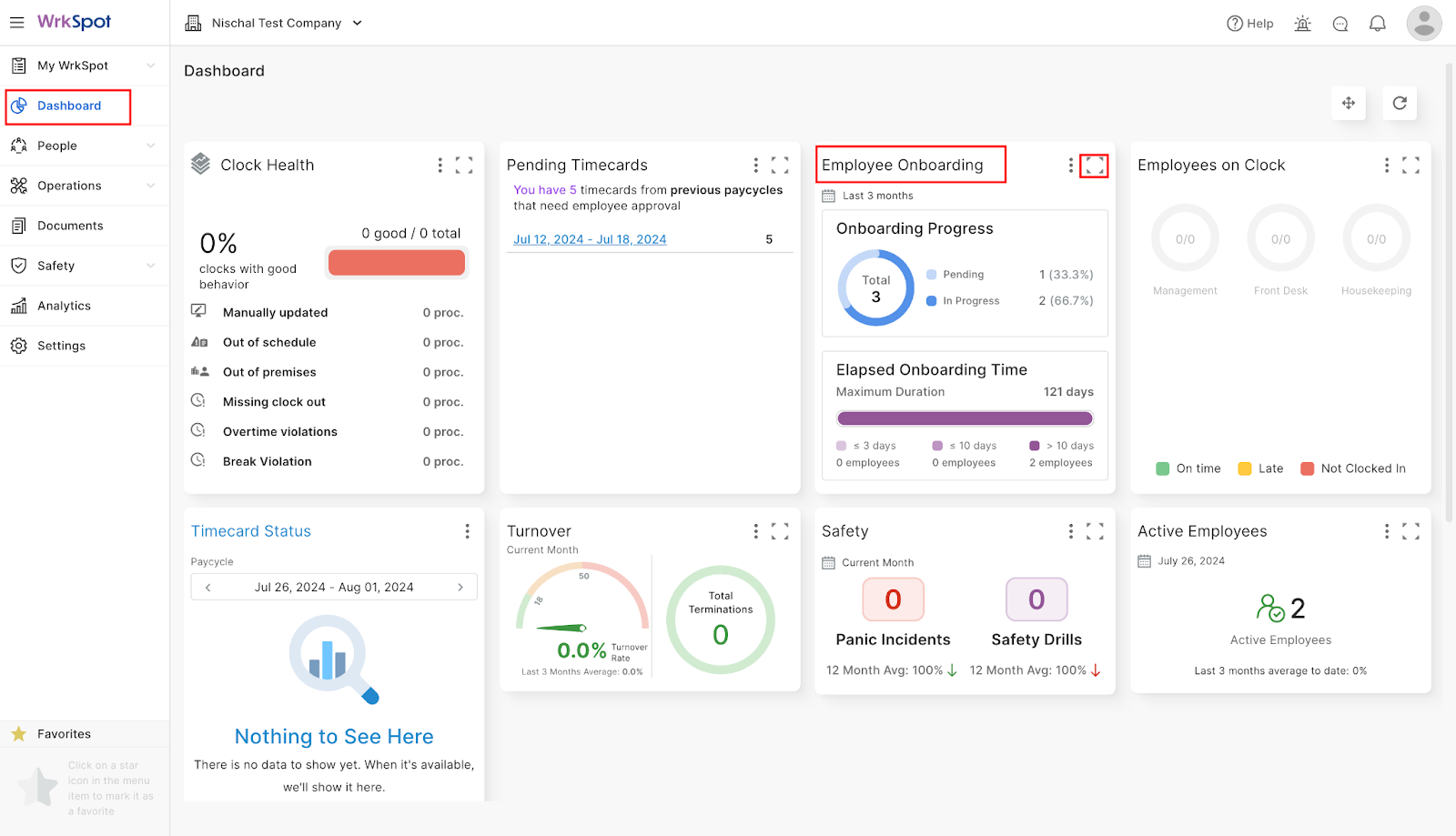Click the Help link in the header

(1249, 23)
